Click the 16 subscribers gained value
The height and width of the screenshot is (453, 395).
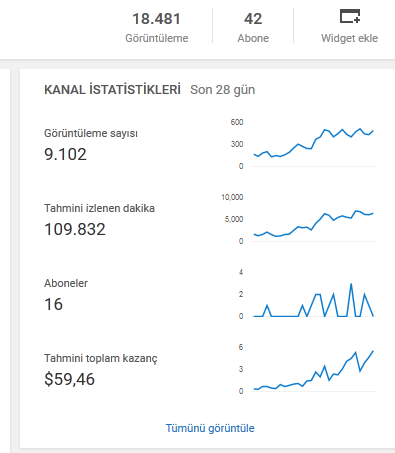pyautogui.click(x=53, y=304)
